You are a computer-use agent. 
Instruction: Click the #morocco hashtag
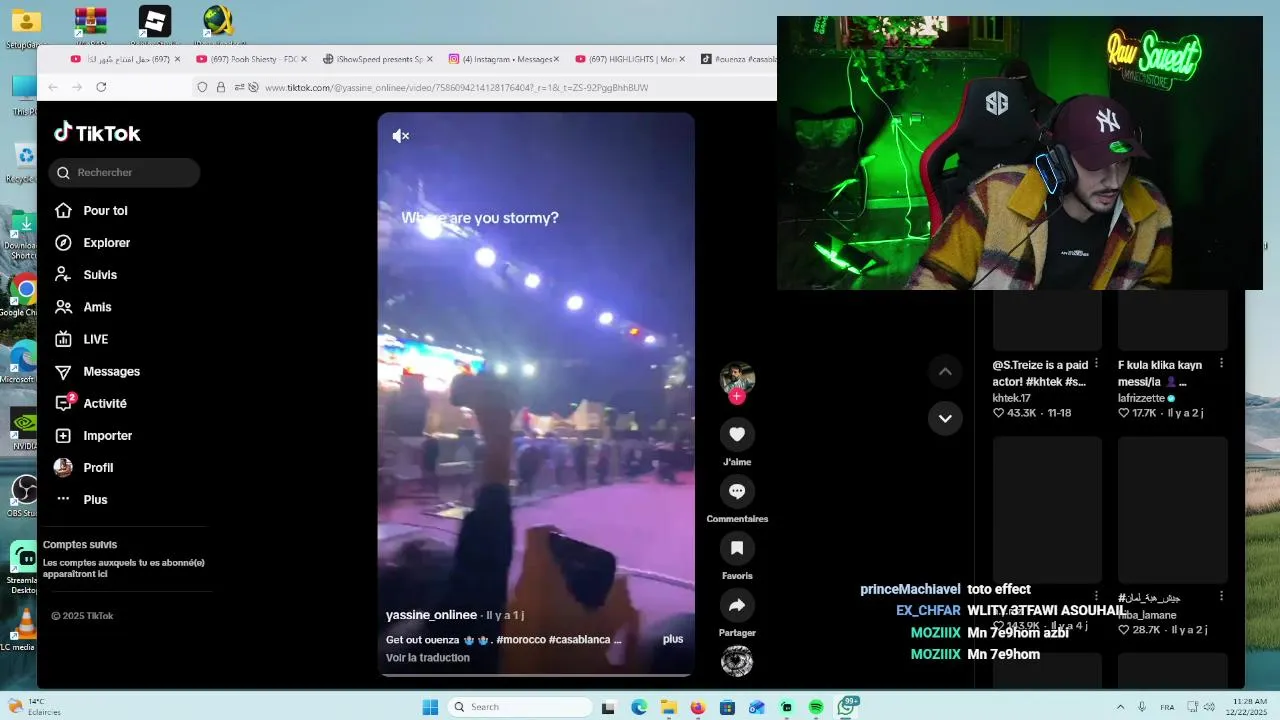point(520,640)
